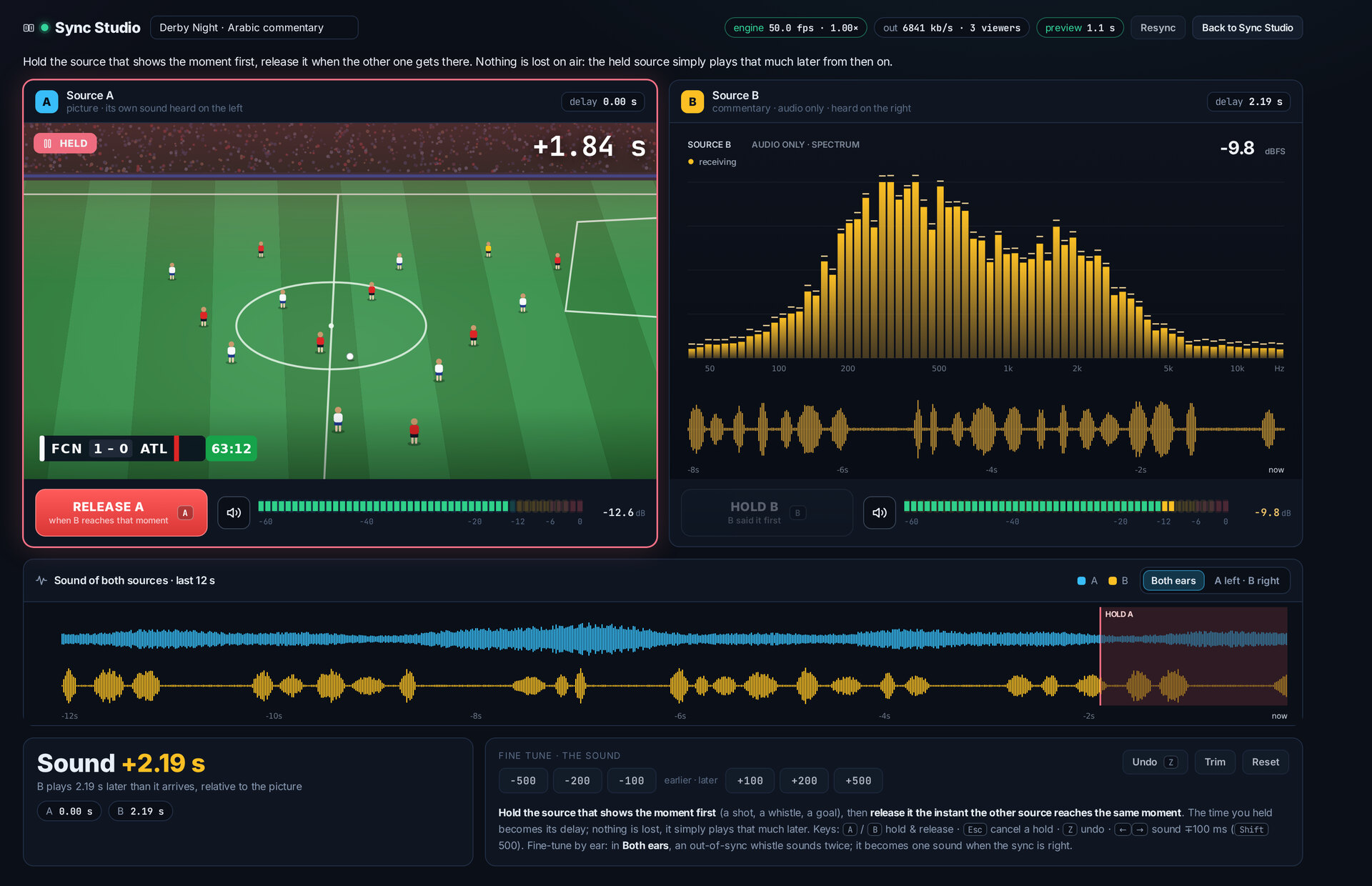The image size is (1372, 886).
Task: Click the Source B badge icon
Action: pyautogui.click(x=692, y=101)
